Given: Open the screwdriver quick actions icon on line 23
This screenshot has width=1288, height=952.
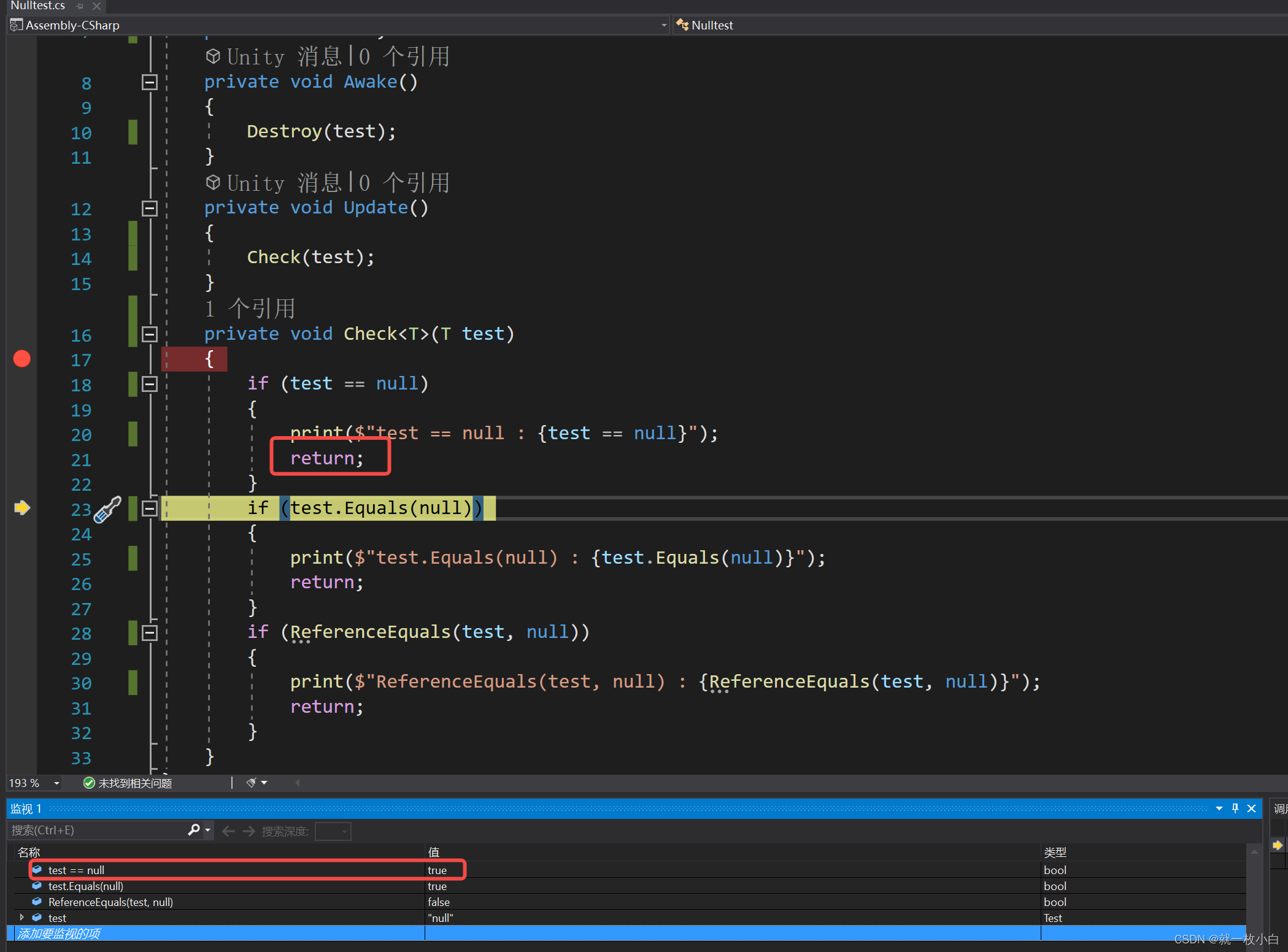Looking at the screenshot, I should [108, 509].
